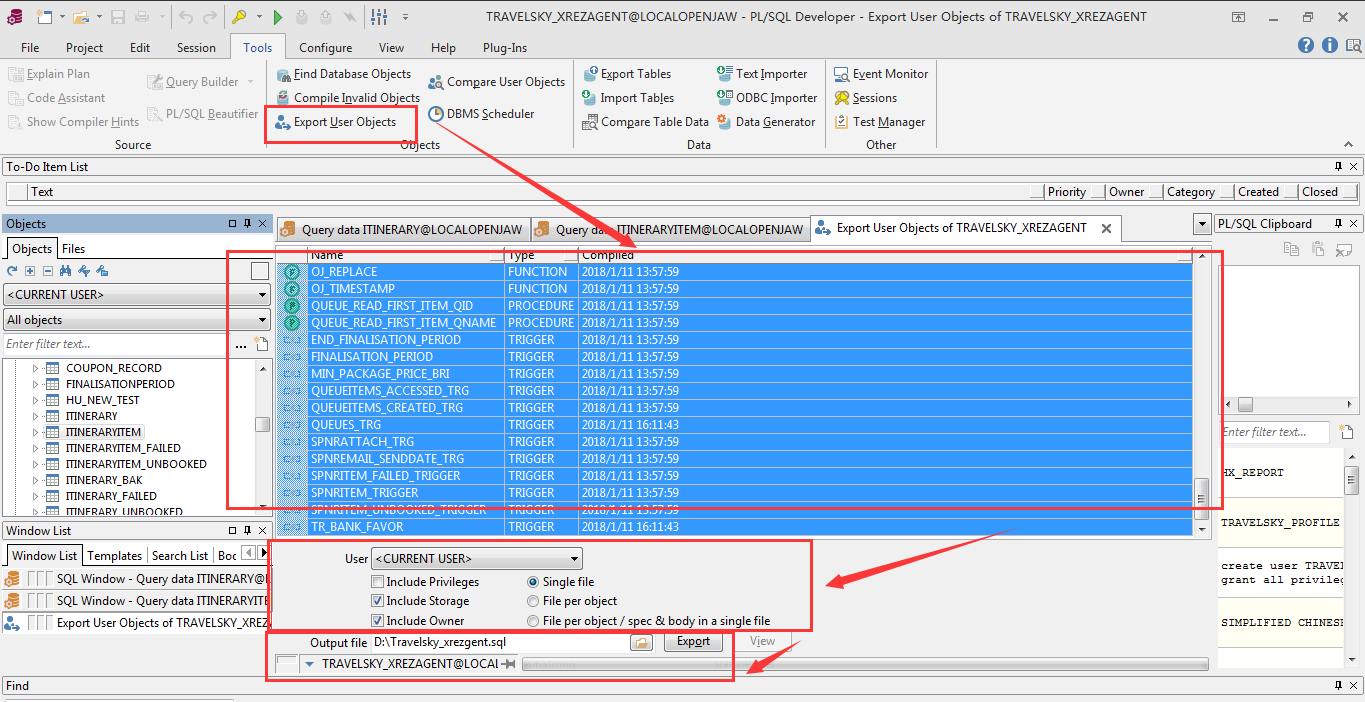Click the green Execute arrow in quick toolbar

[x=278, y=17]
